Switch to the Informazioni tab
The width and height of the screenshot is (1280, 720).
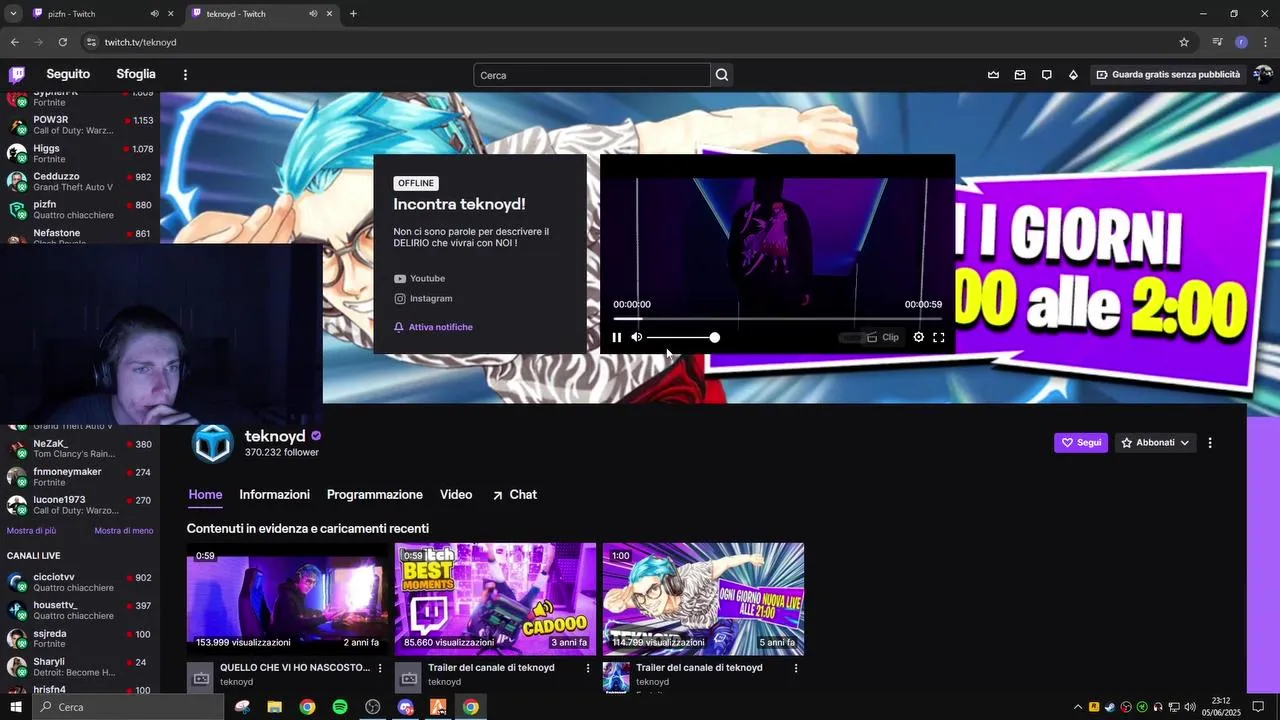coord(274,495)
